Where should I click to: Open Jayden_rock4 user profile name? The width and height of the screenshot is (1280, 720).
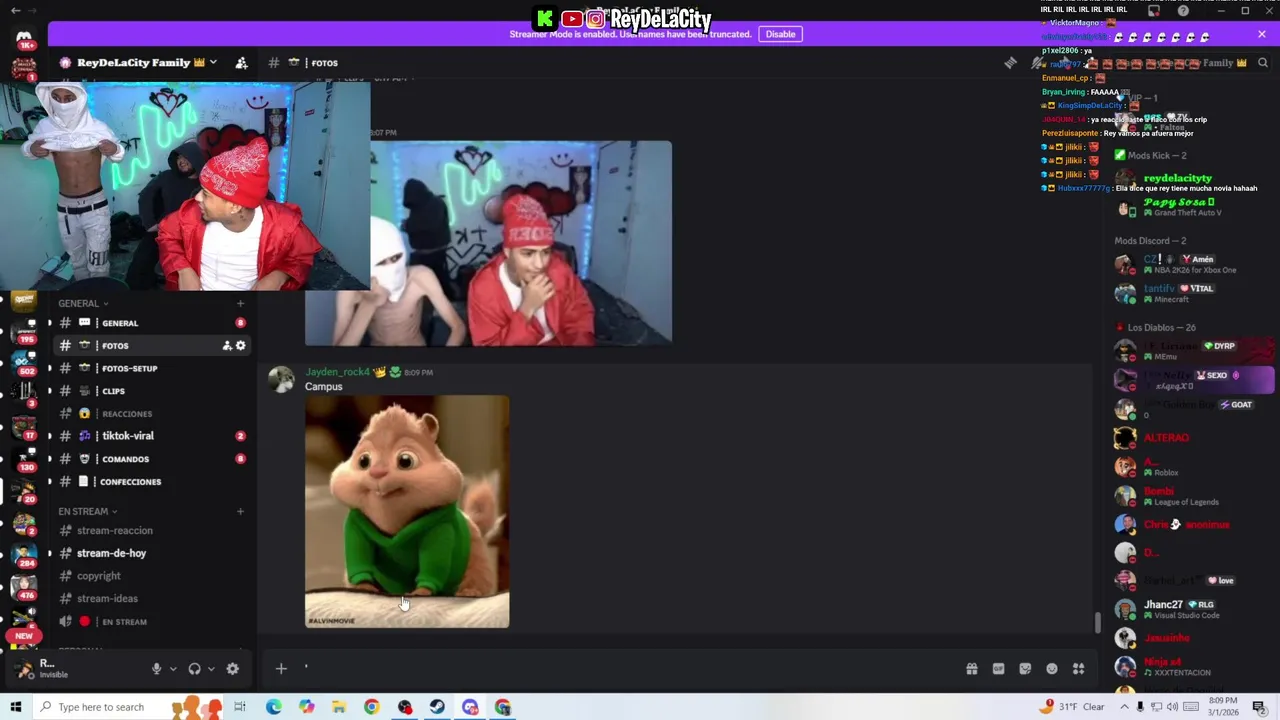tap(338, 372)
